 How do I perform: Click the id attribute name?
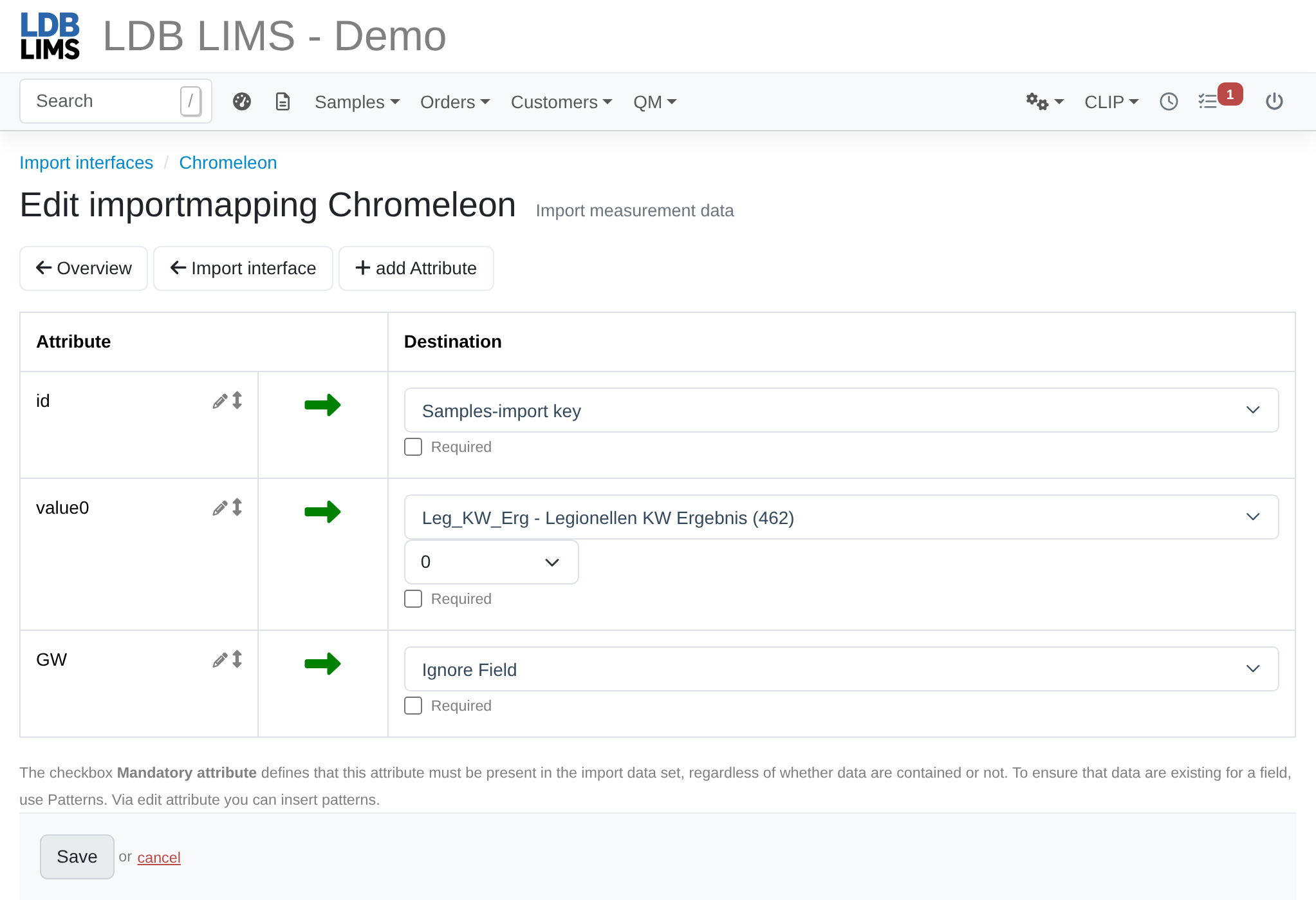pyautogui.click(x=43, y=401)
